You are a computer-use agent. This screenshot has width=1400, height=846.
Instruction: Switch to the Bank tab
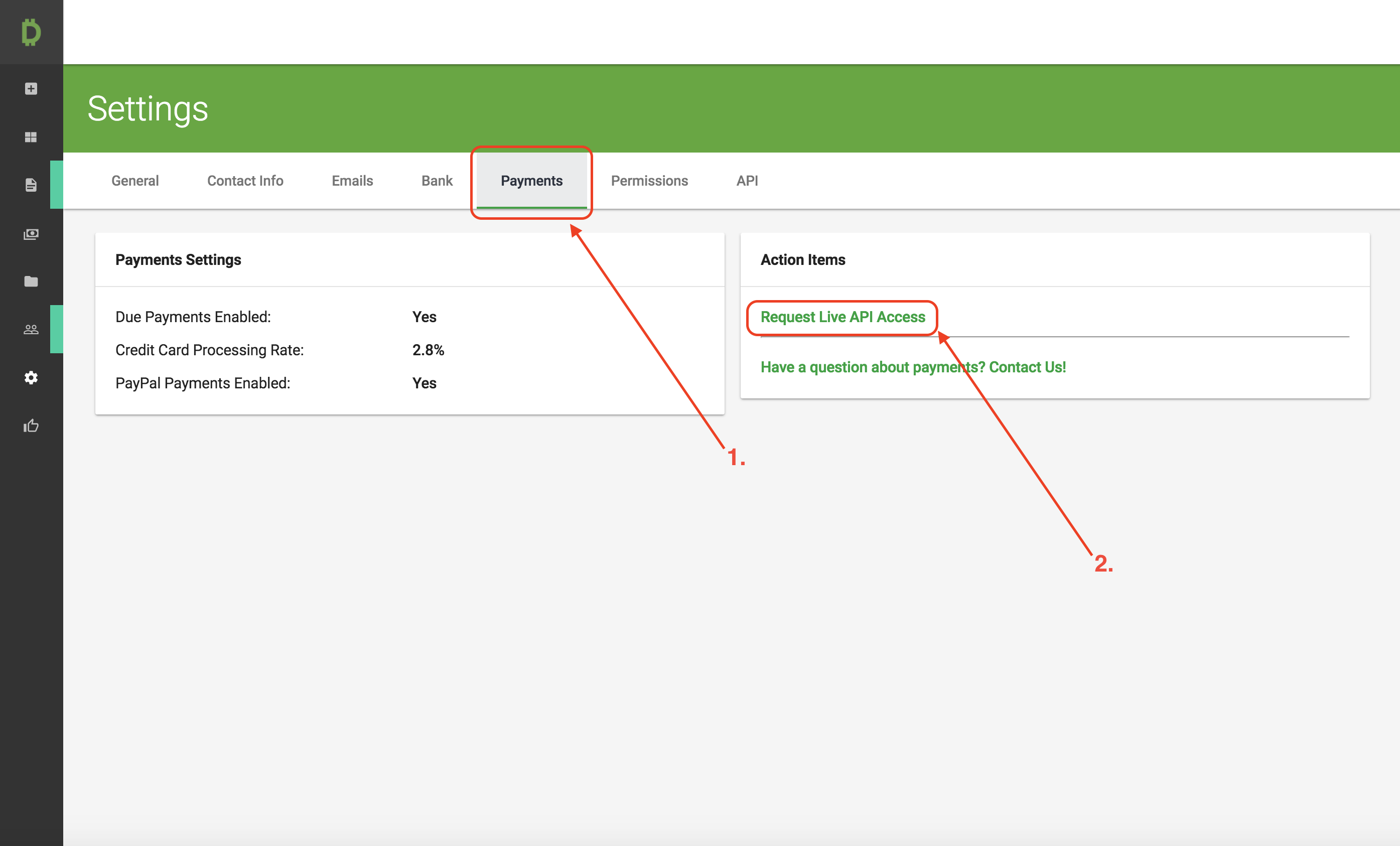pos(437,181)
